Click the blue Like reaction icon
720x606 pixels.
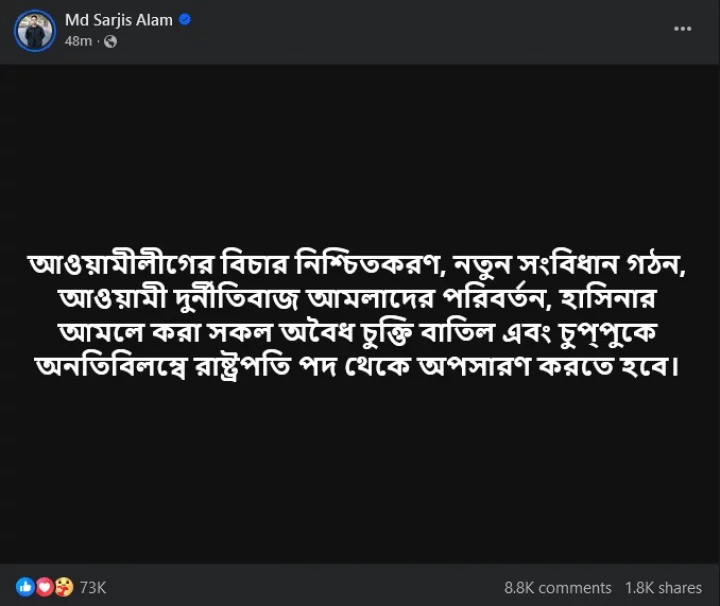coord(25,587)
